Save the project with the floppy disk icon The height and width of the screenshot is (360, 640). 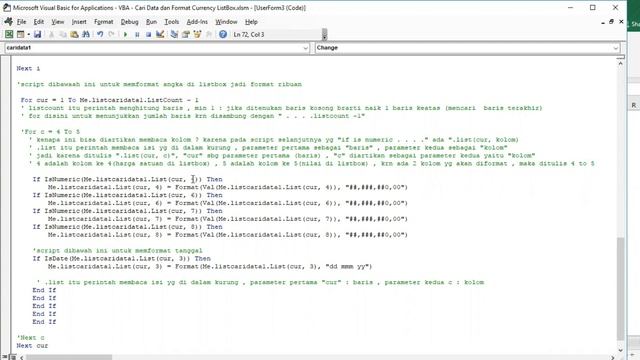[37, 34]
